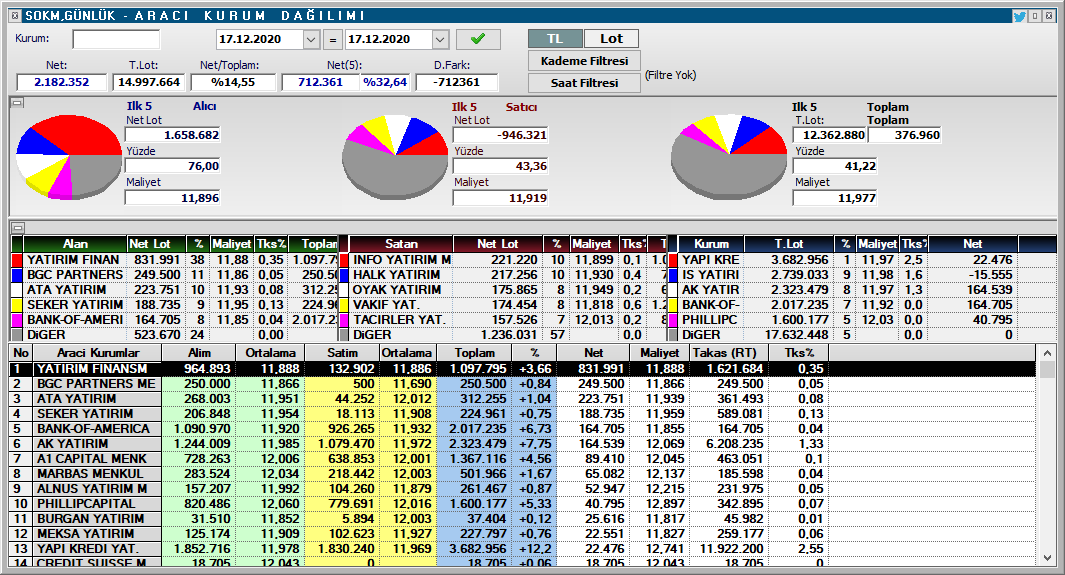Click VAKIF YAT. in sellers table
This screenshot has width=1065, height=575.
[x=386, y=305]
